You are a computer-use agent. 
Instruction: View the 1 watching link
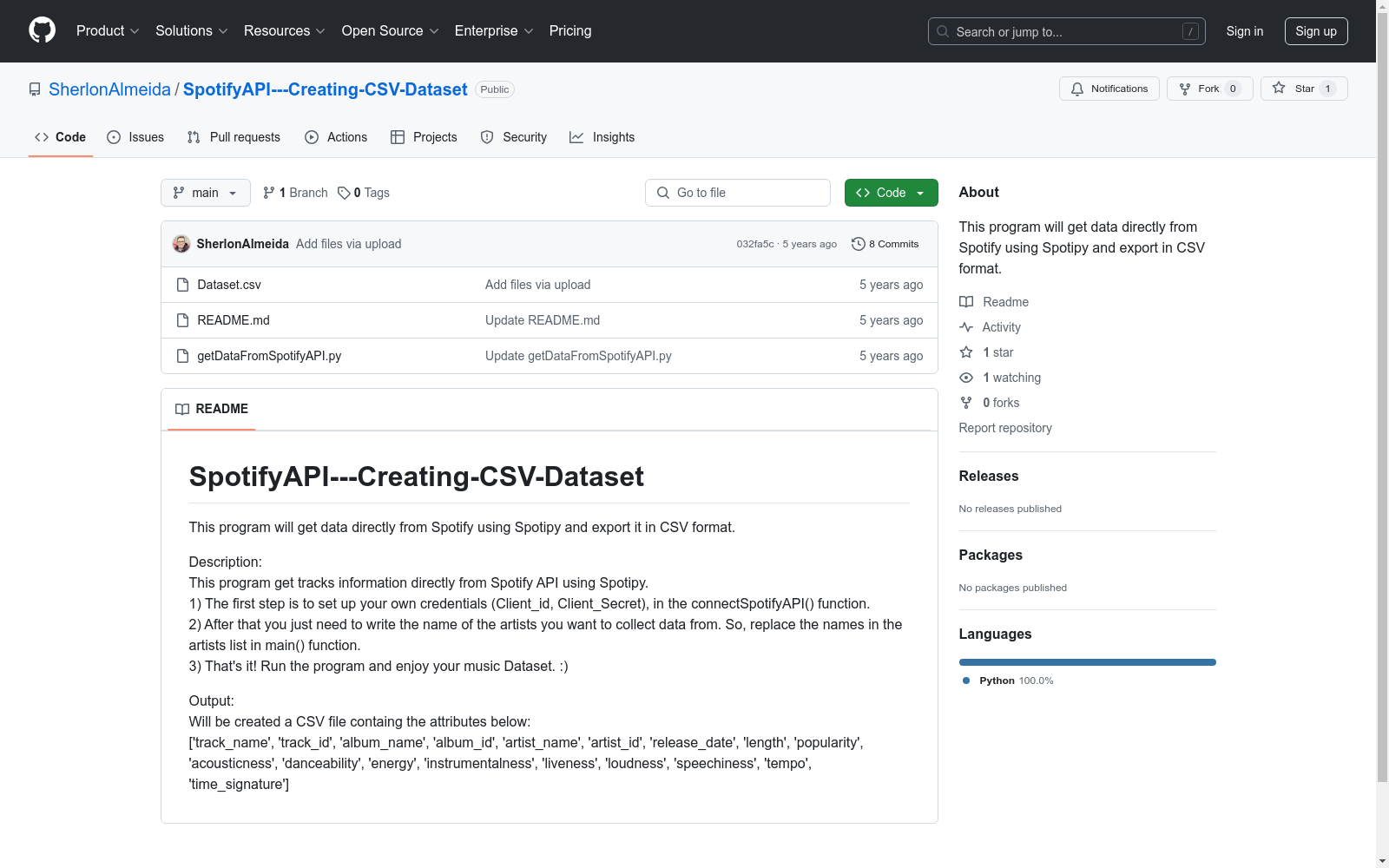click(x=1000, y=378)
